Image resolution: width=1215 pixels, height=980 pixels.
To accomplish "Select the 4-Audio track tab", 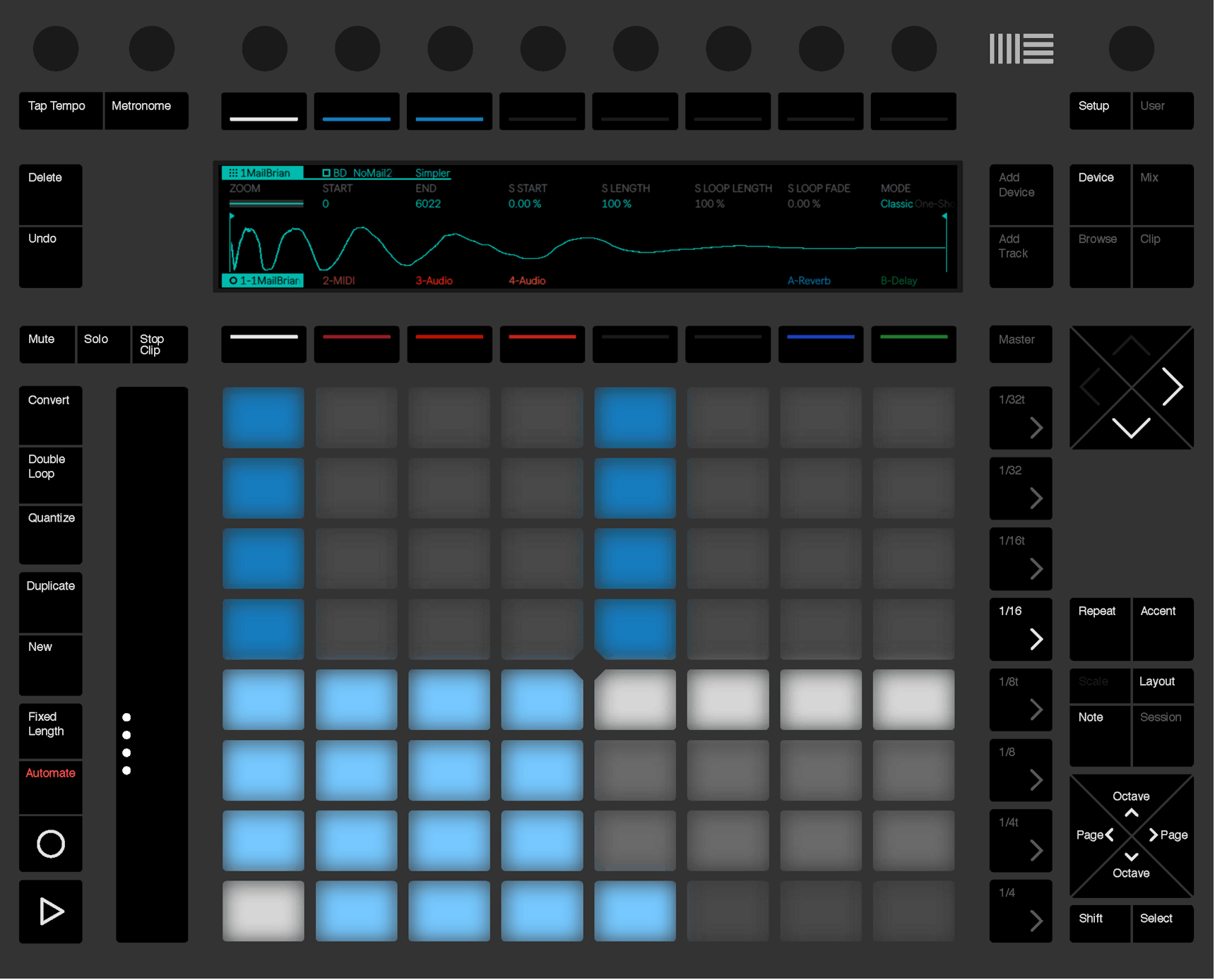I will coord(526,280).
